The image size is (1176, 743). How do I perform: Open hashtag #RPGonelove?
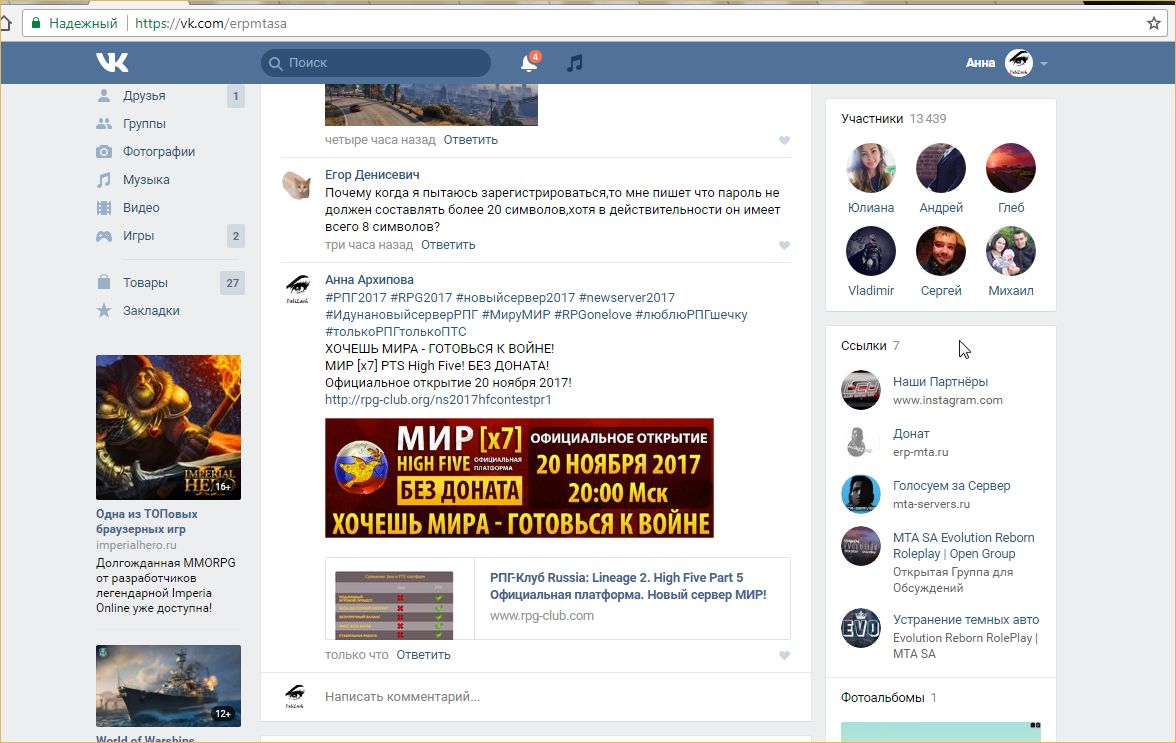592,315
